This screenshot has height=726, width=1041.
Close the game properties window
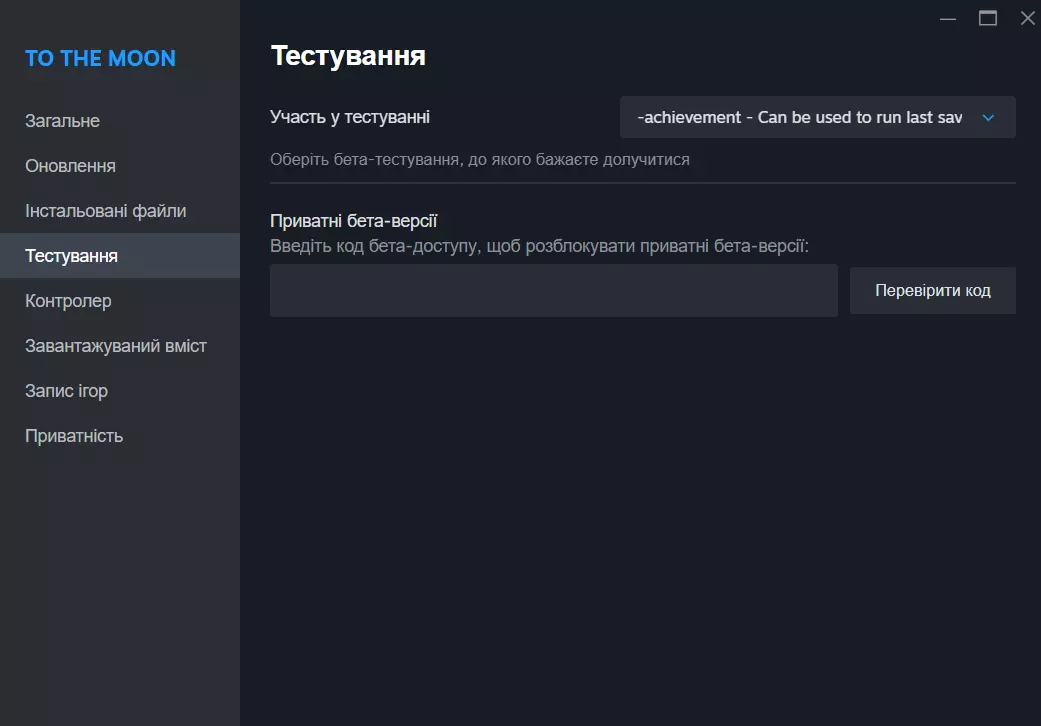[1027, 18]
